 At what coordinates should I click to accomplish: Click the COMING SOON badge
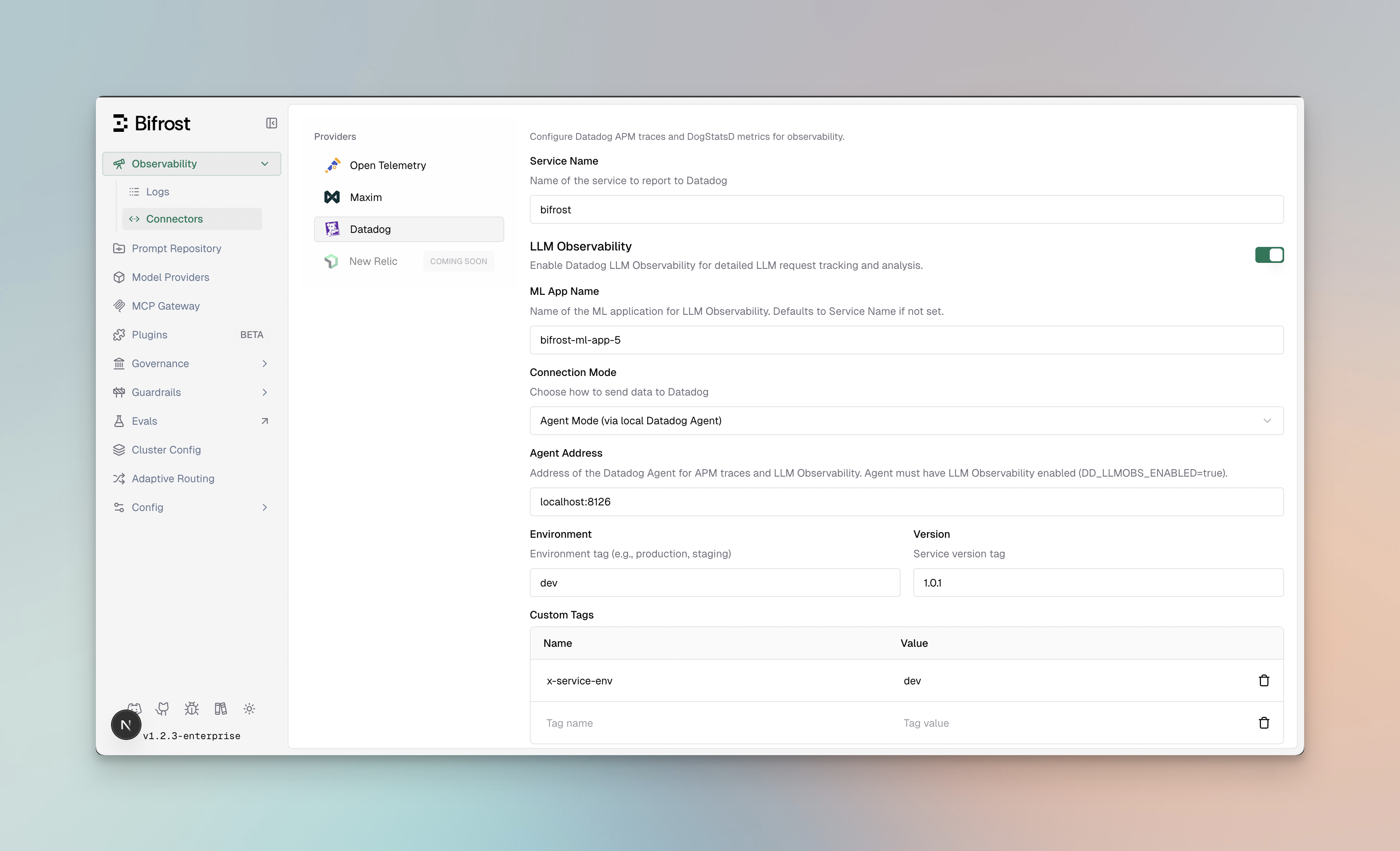pyautogui.click(x=459, y=261)
